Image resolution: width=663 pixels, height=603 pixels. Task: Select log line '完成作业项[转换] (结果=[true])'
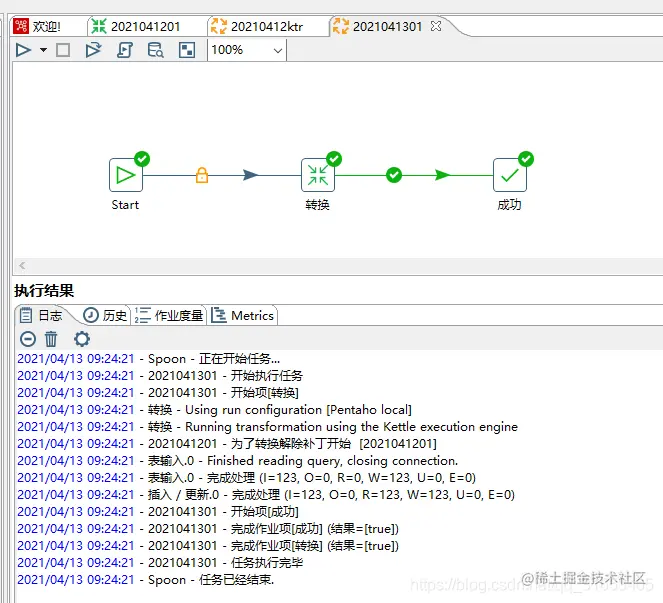[208, 545]
